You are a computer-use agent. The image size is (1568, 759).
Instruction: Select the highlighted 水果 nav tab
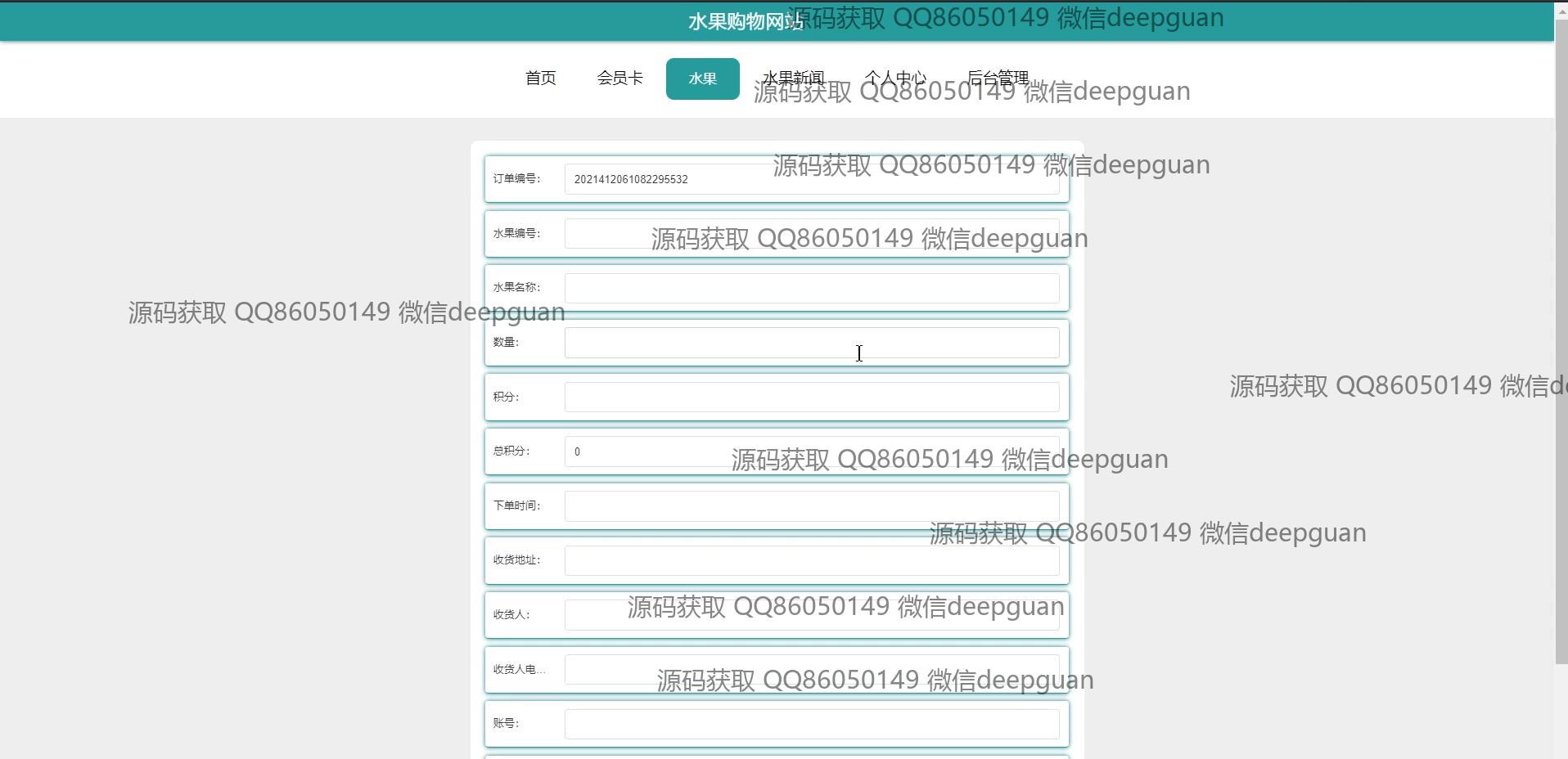coord(702,79)
